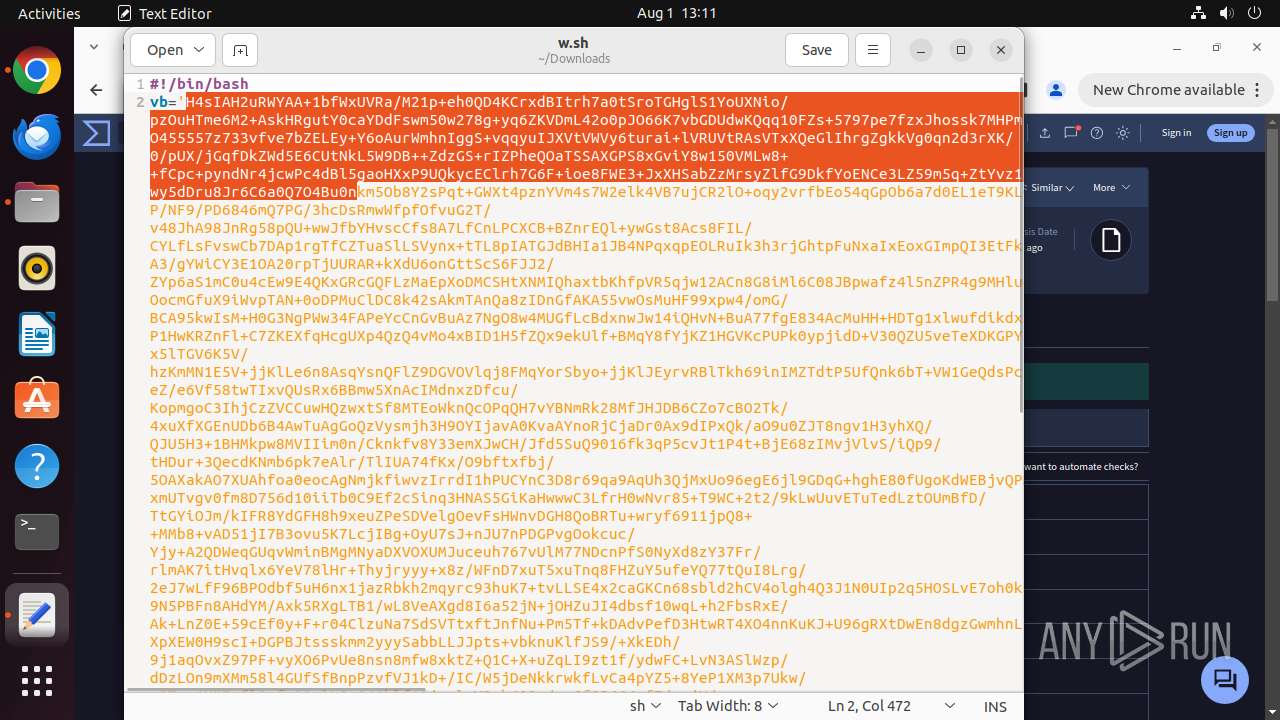This screenshot has width=1280, height=720.
Task: Select the sh syntax highlighting dropdown
Action: 644,706
